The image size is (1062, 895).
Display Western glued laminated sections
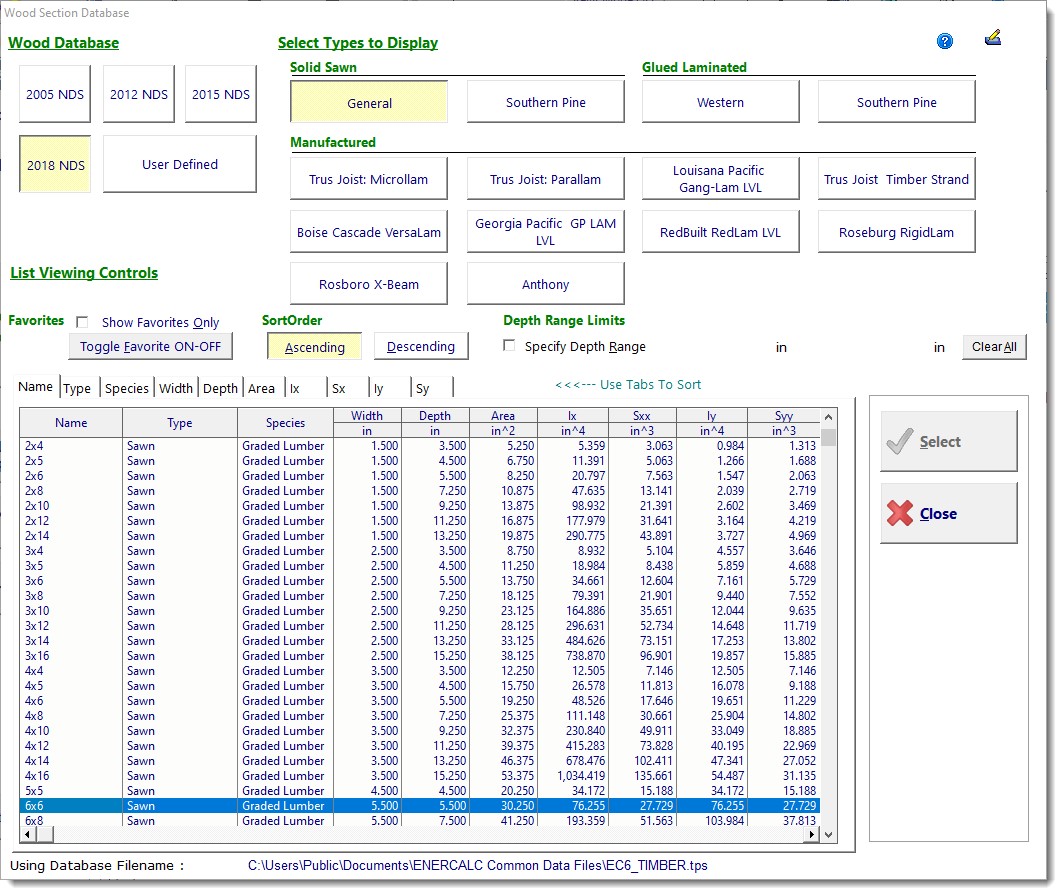720,101
